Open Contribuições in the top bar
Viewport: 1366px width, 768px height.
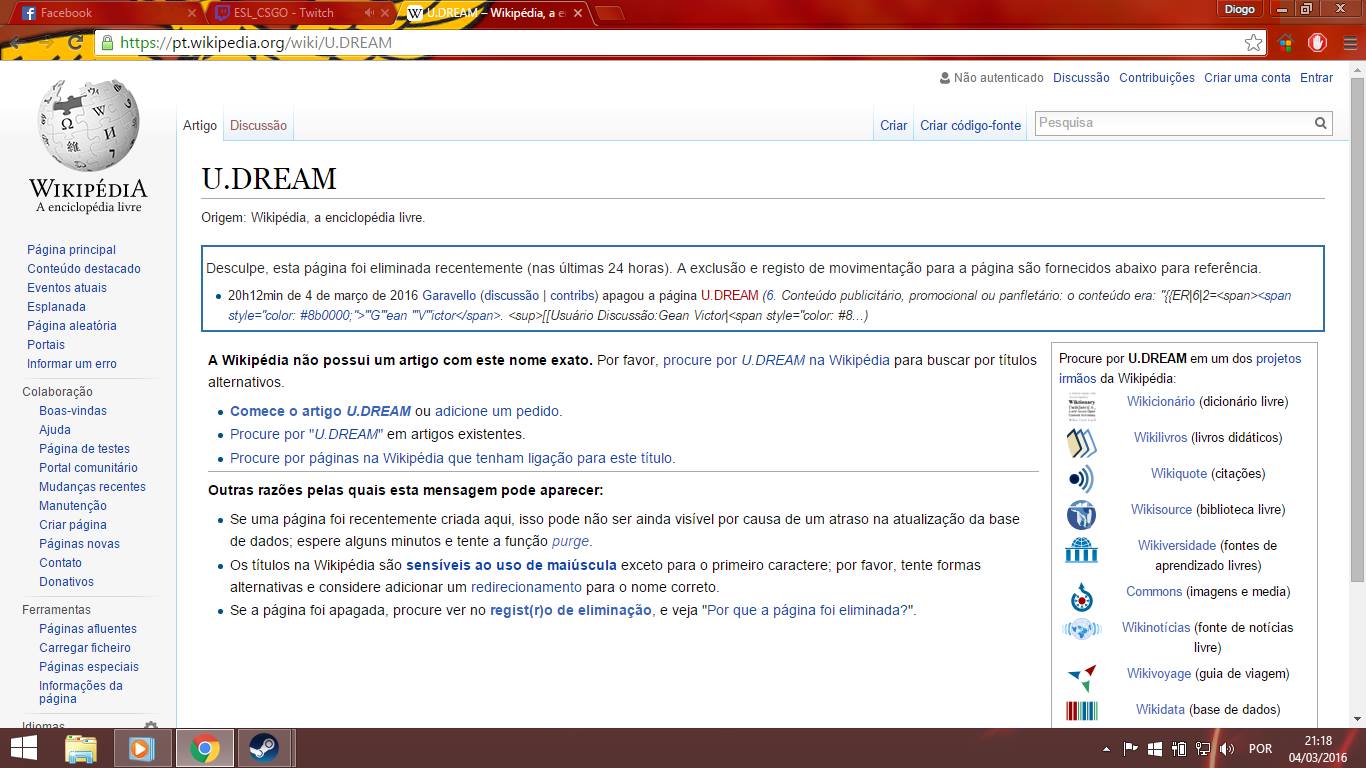(x=1157, y=78)
